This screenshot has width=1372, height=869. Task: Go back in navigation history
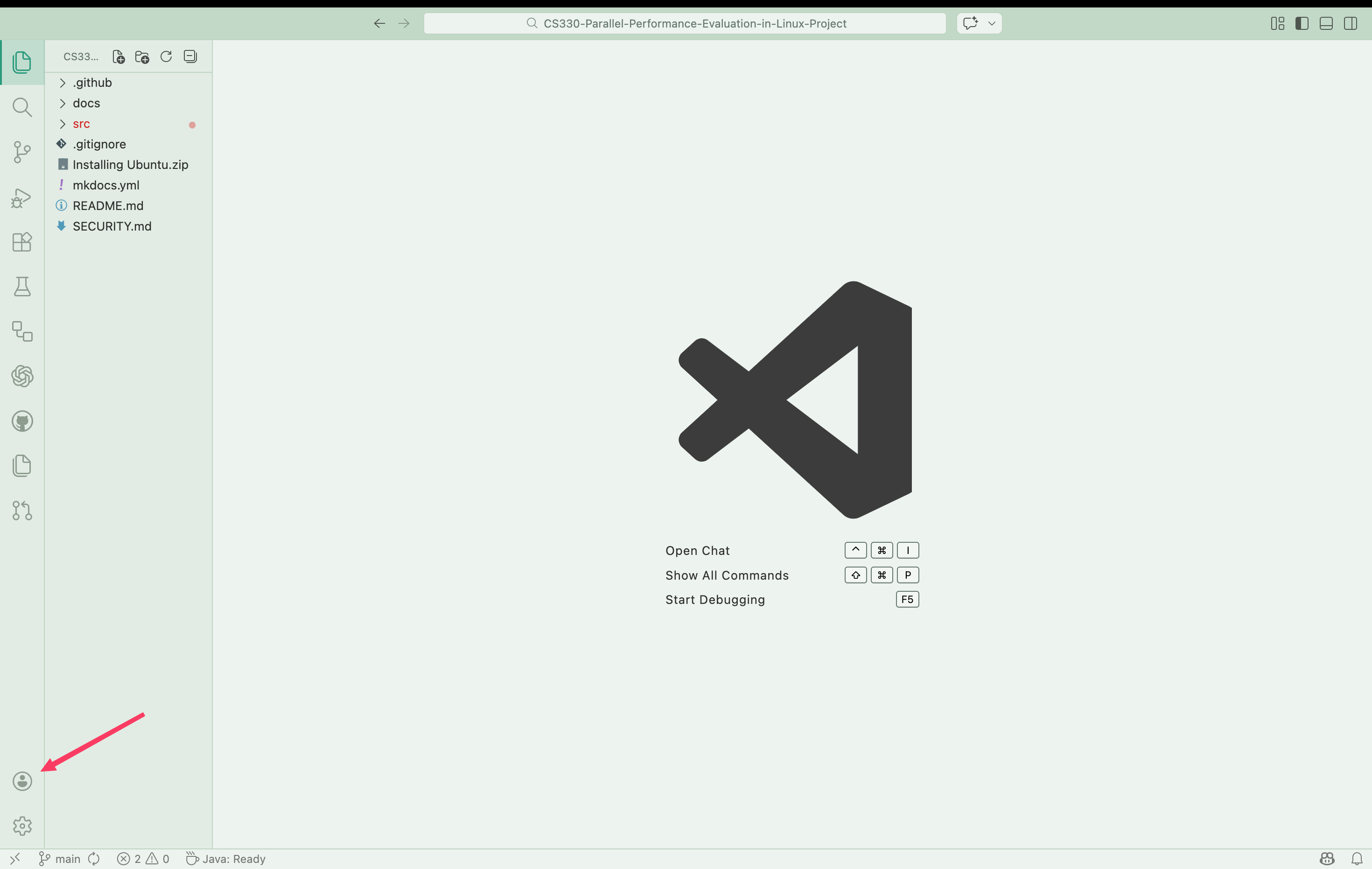(379, 23)
